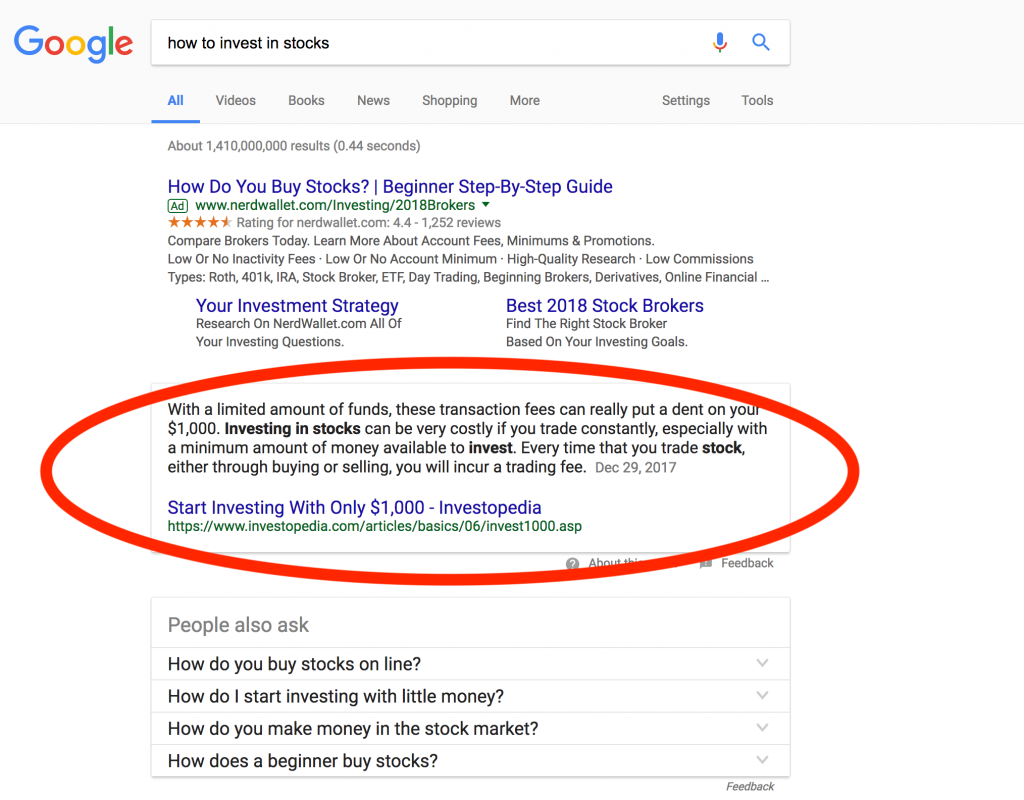The height and width of the screenshot is (800, 1024).
Task: Open search Settings
Action: [x=686, y=101]
